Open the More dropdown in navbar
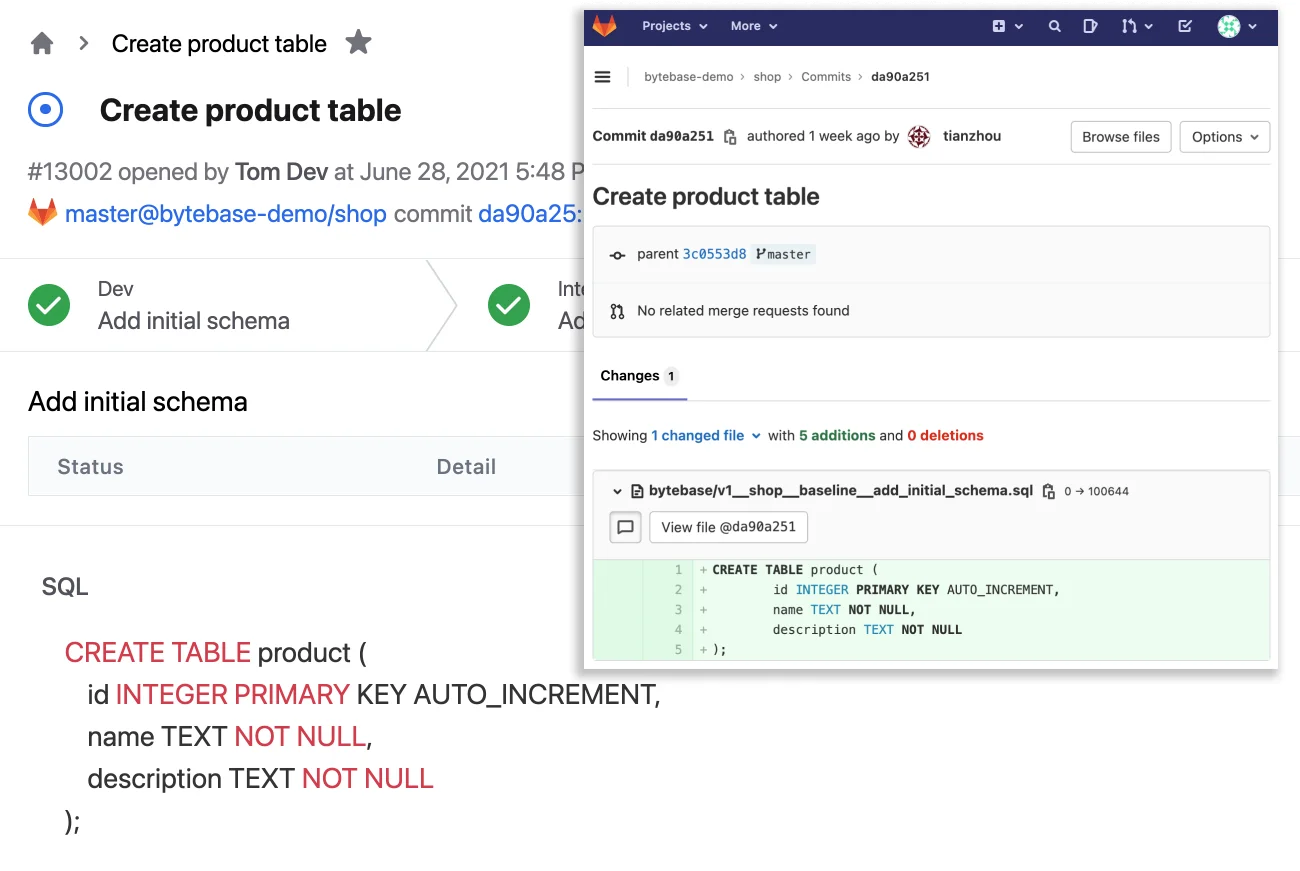The height and width of the screenshot is (871, 1300). tap(753, 26)
